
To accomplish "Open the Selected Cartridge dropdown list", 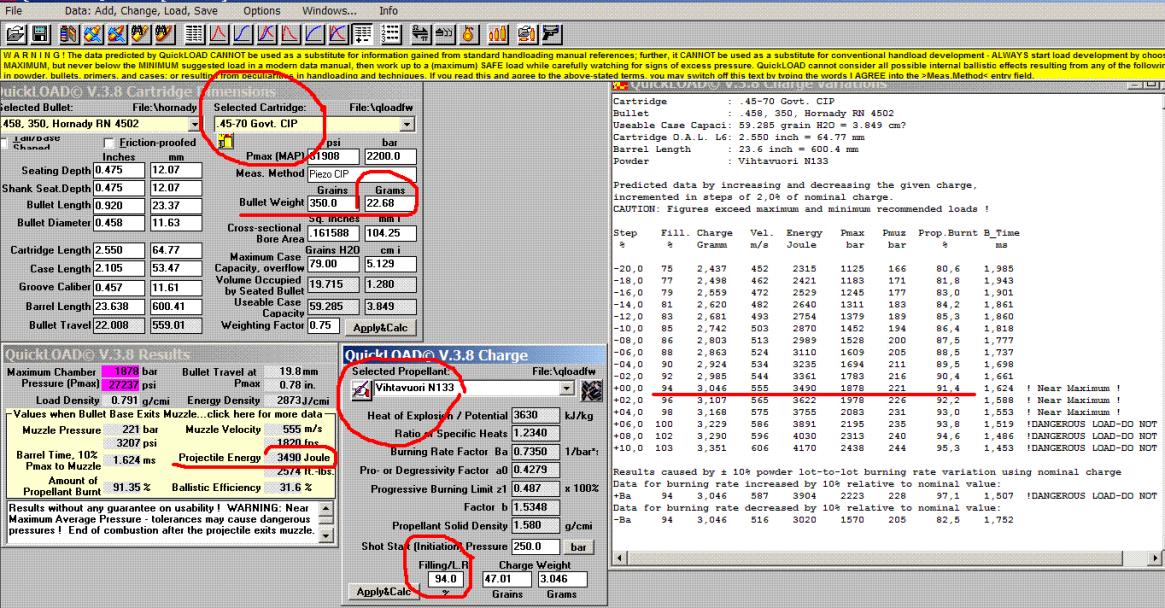I will tap(406, 124).
